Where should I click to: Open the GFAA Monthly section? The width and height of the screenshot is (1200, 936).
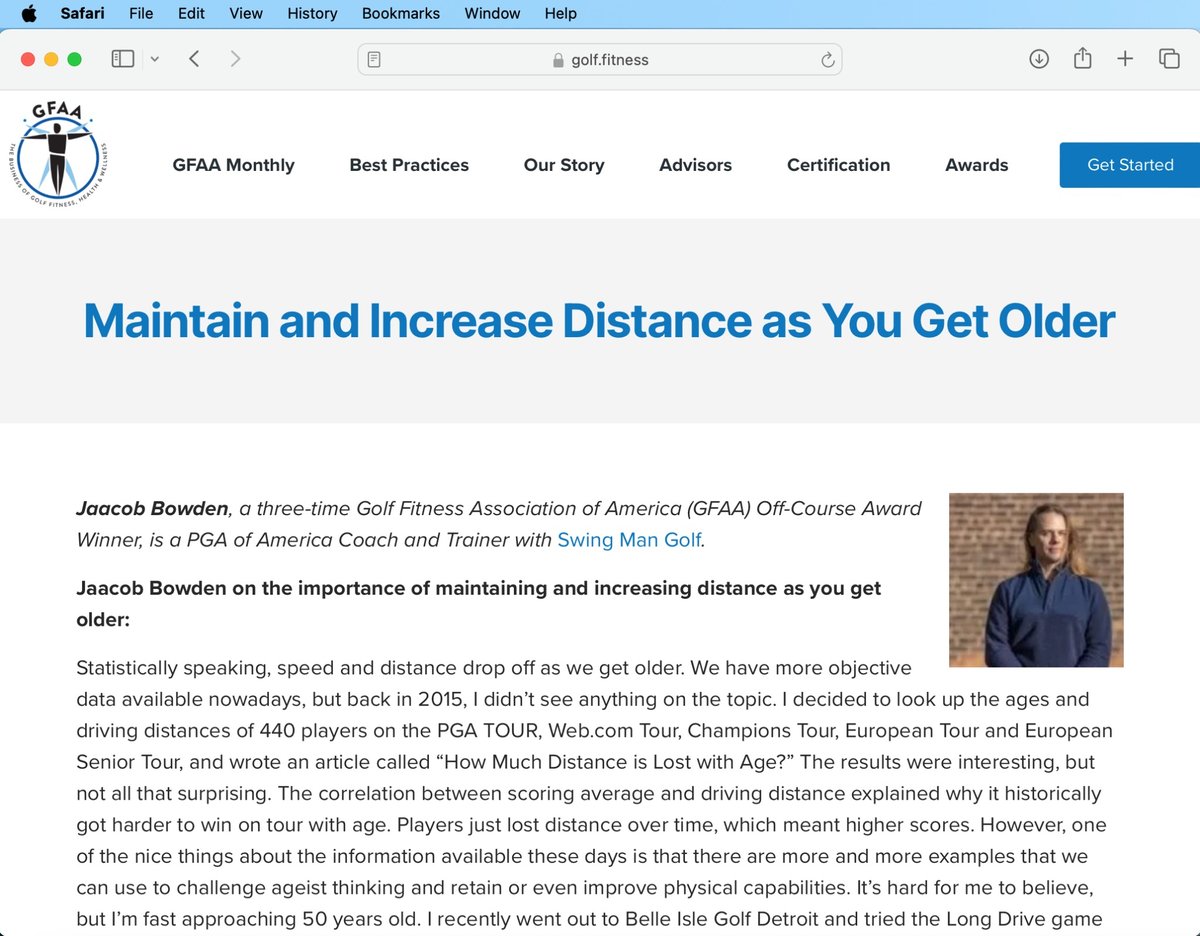(x=233, y=165)
